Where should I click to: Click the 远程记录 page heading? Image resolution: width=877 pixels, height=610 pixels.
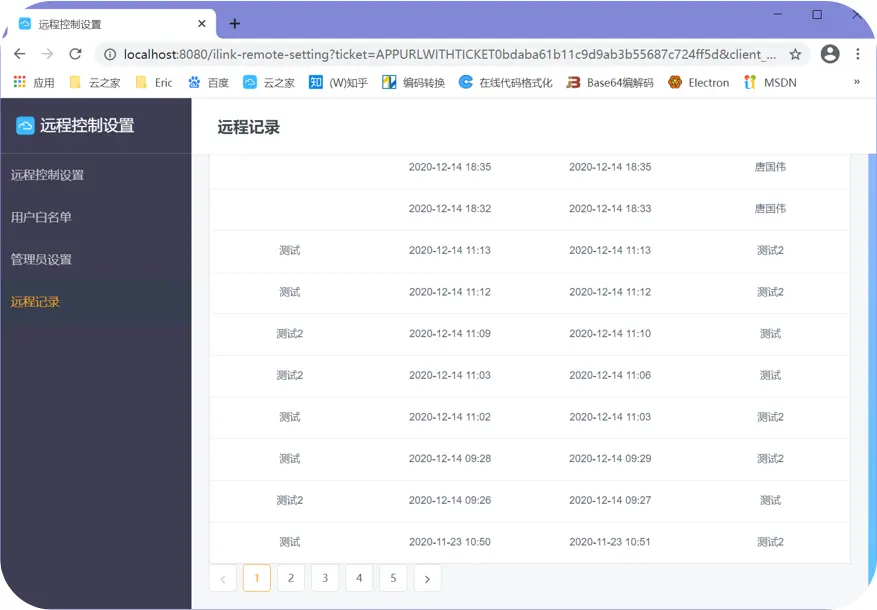[x=248, y=127]
